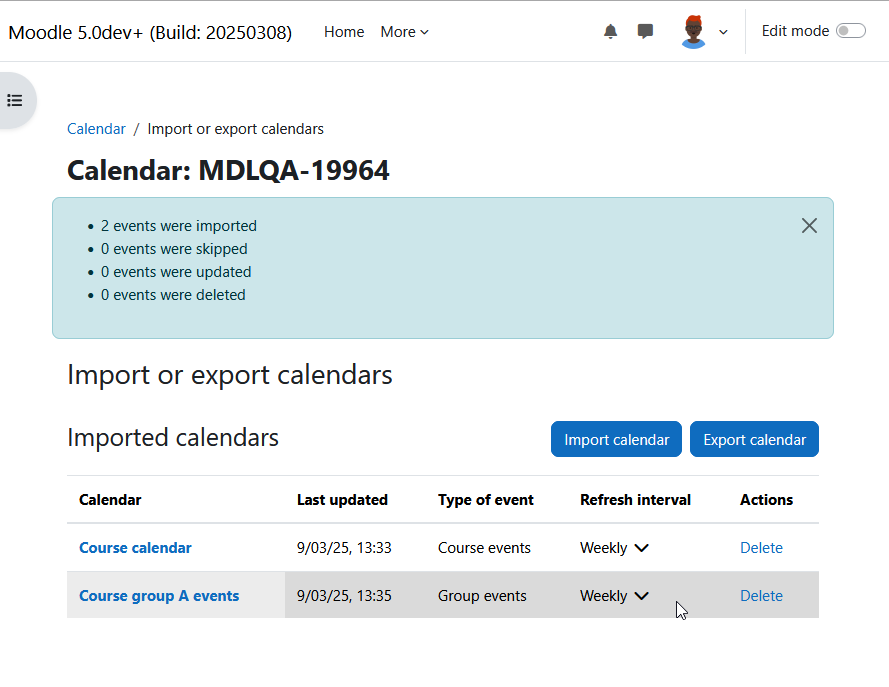The image size is (889, 687).
Task: Click the Export calendar button
Action: coord(754,439)
